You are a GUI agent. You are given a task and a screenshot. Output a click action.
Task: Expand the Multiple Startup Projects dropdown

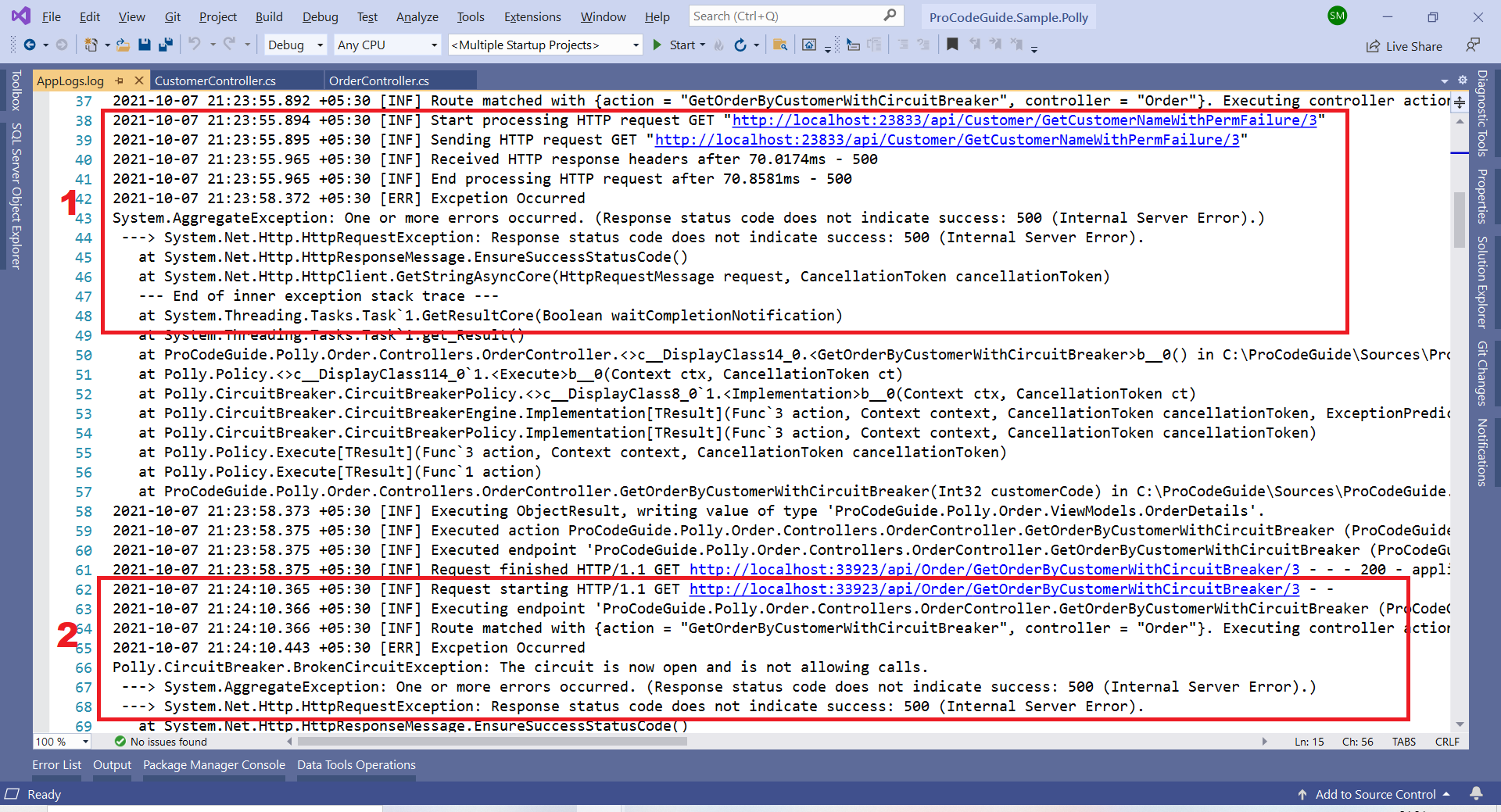(545, 45)
